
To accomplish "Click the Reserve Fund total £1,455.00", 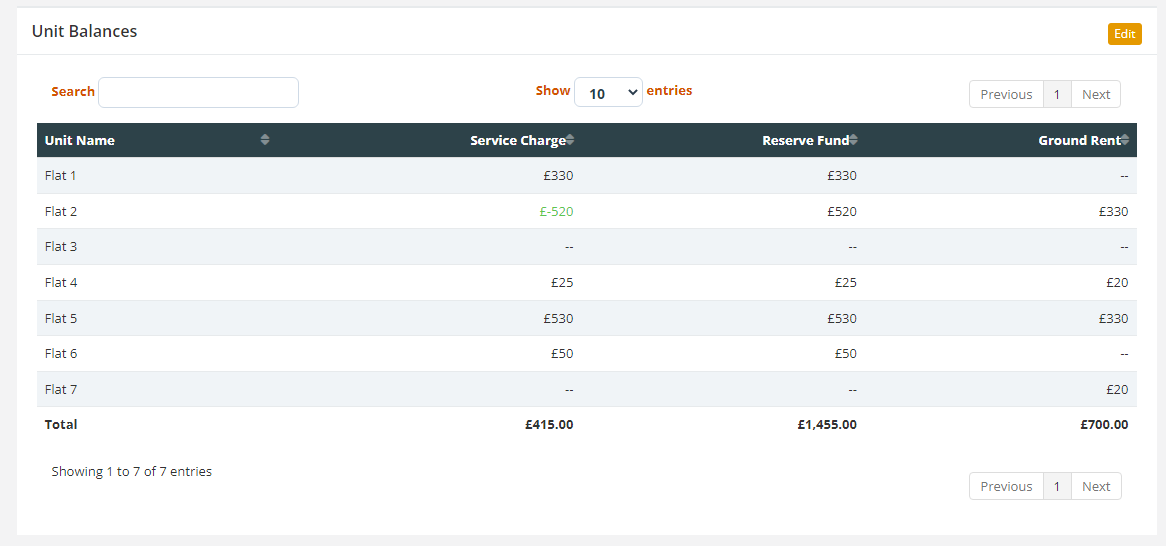I will (x=827, y=424).
